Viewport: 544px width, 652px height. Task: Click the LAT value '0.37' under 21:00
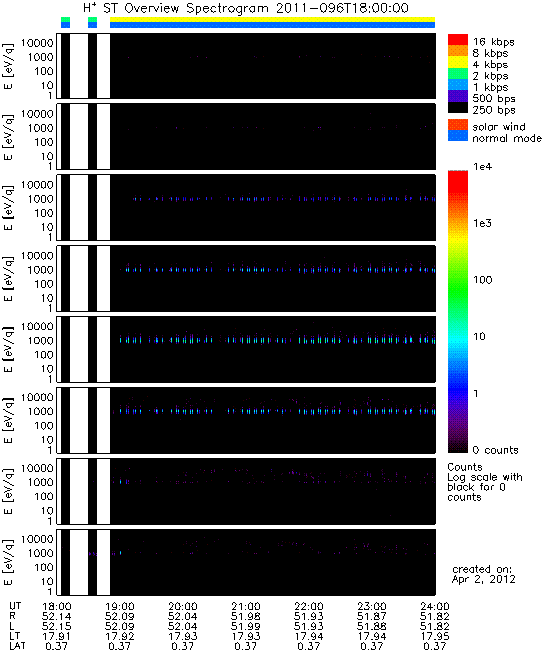(x=246, y=646)
